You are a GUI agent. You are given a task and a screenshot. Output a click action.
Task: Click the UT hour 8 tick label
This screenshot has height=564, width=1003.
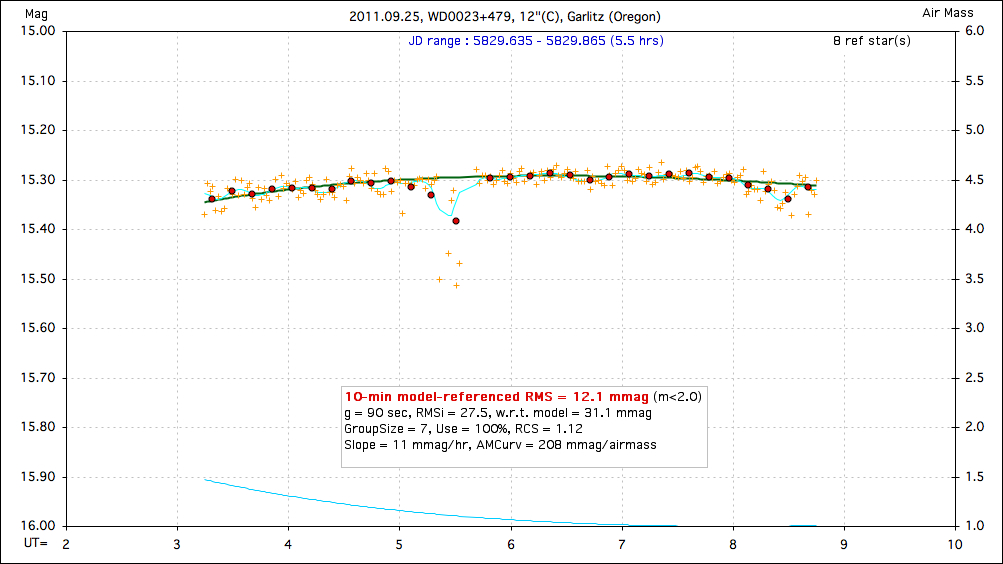(733, 545)
